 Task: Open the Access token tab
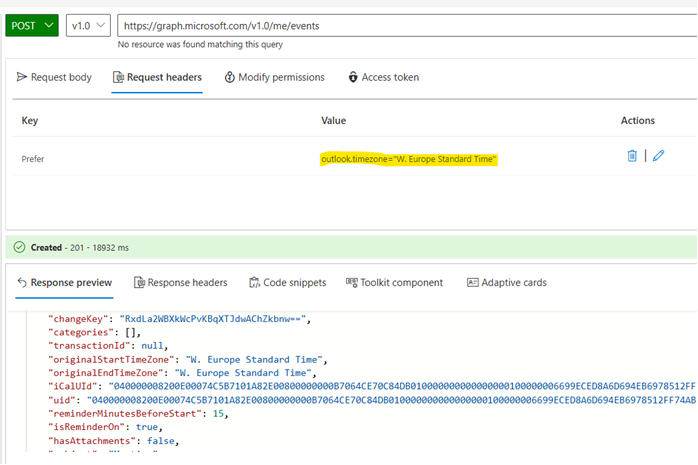(383, 77)
